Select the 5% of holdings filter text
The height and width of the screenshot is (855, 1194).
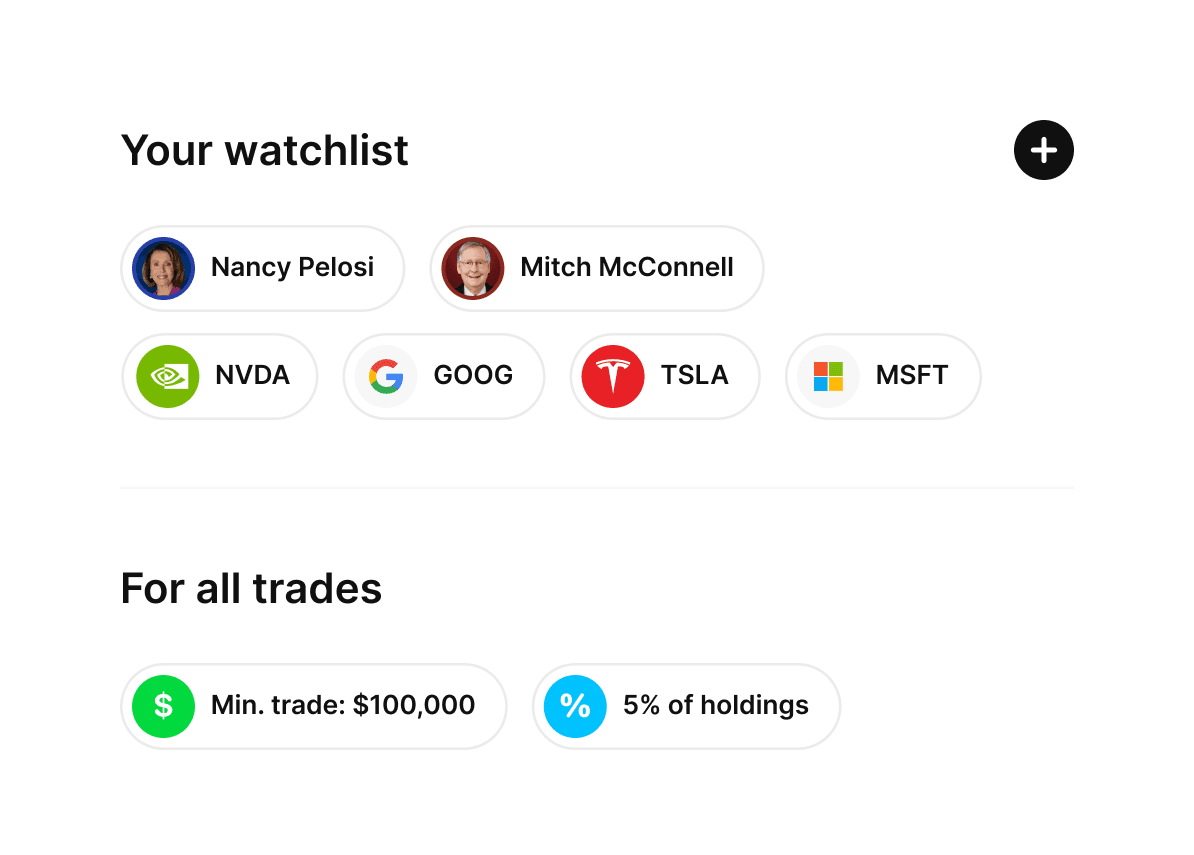click(716, 706)
